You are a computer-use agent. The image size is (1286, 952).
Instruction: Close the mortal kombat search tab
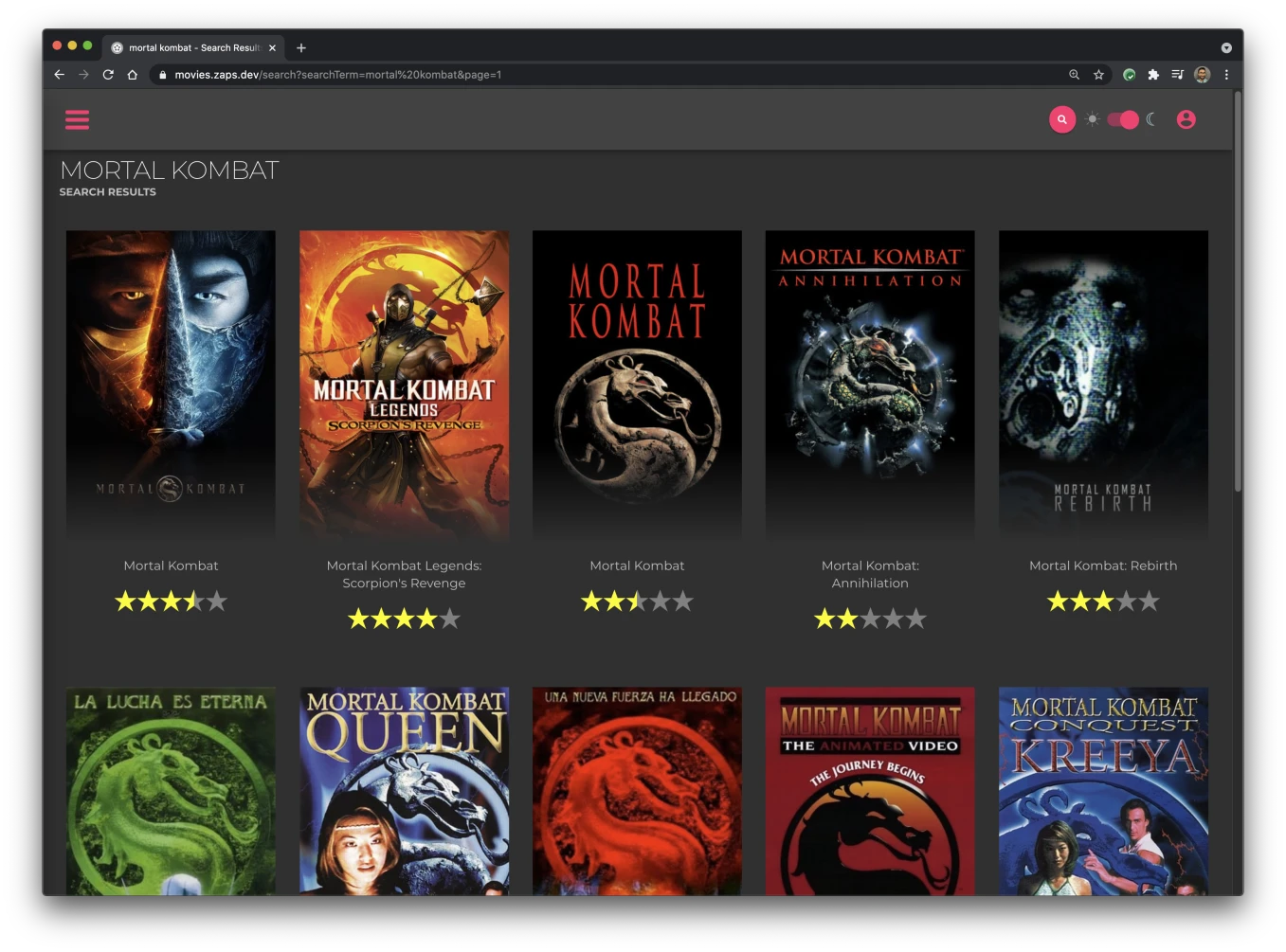pyautogui.click(x=272, y=47)
